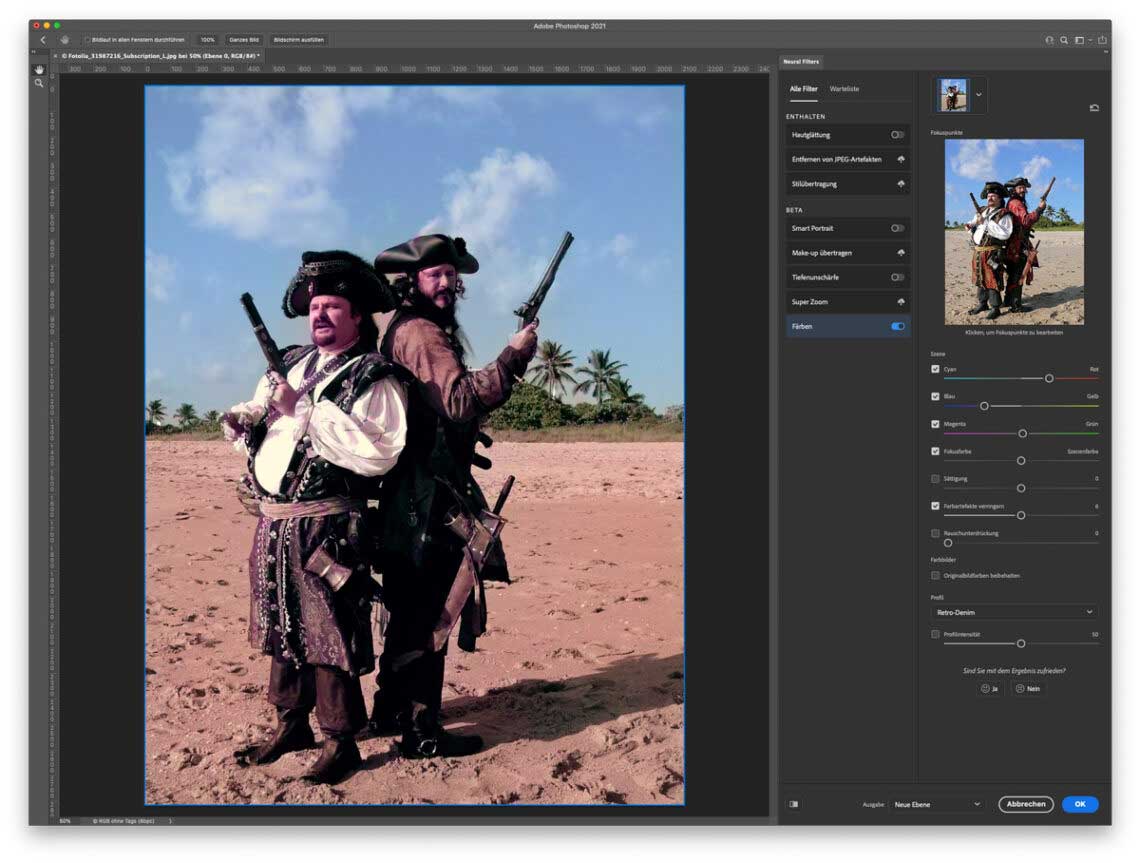This screenshot has height=863, width=1140.
Task: Download the Make-up übertragen filter
Action: coord(900,253)
